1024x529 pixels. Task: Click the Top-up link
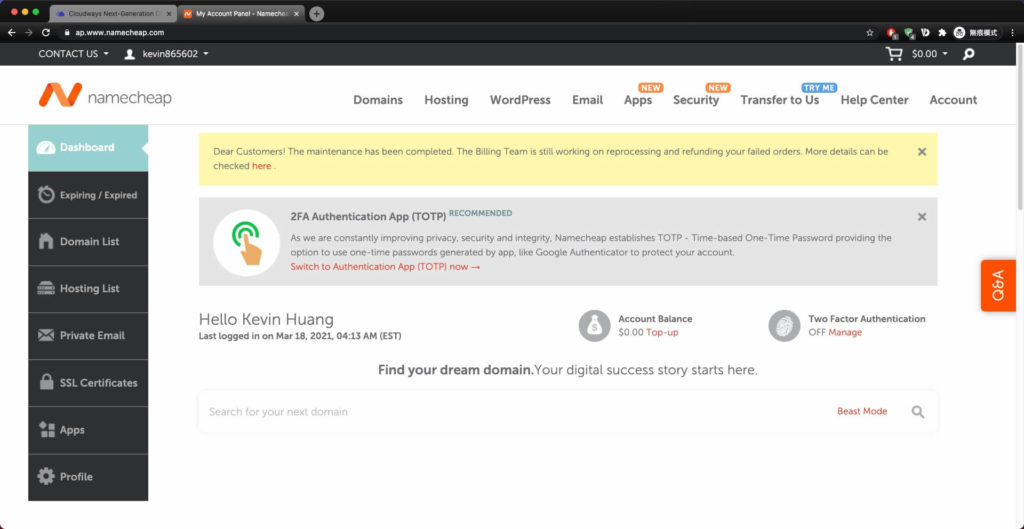[x=662, y=332]
